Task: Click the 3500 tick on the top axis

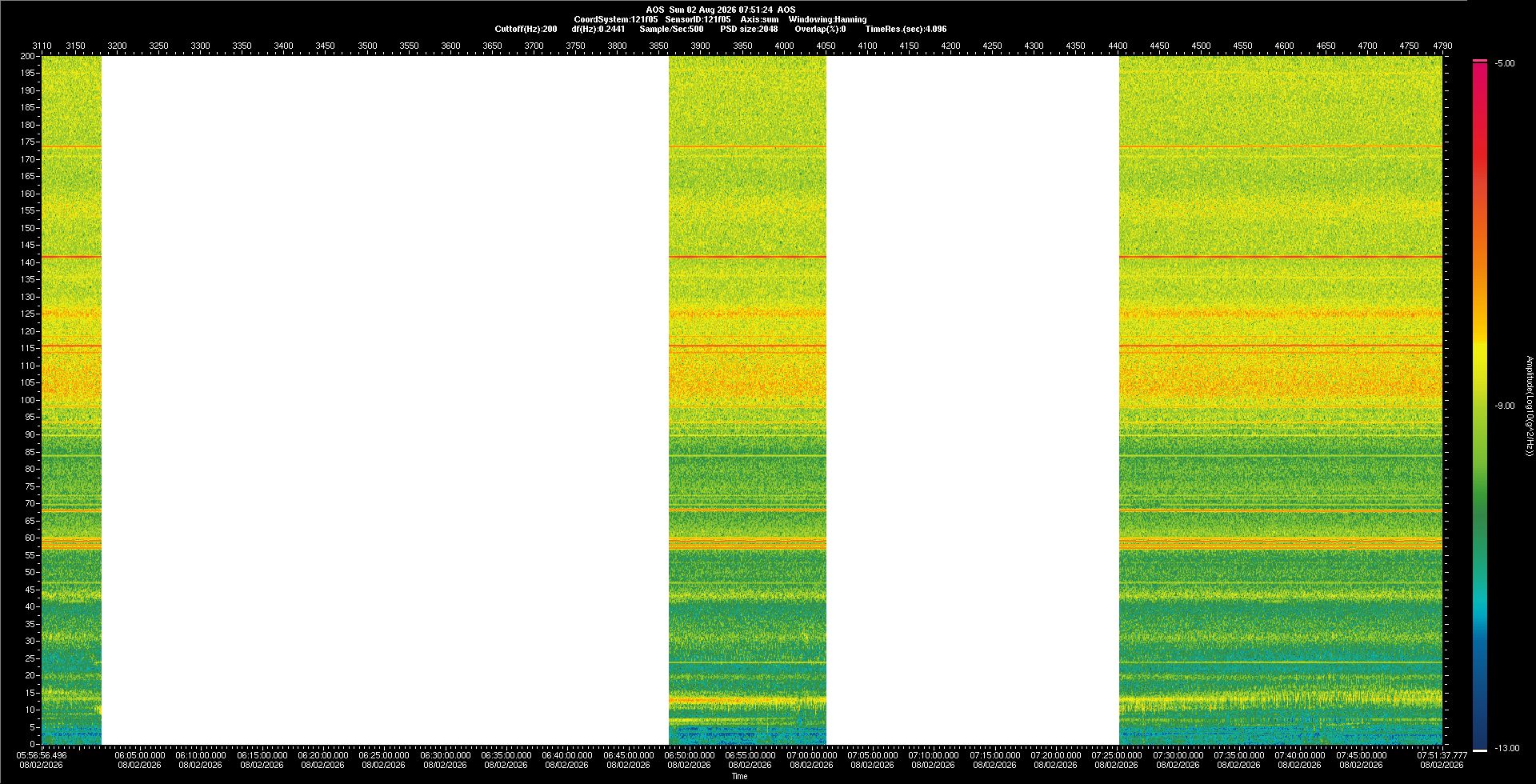Action: tap(367, 46)
